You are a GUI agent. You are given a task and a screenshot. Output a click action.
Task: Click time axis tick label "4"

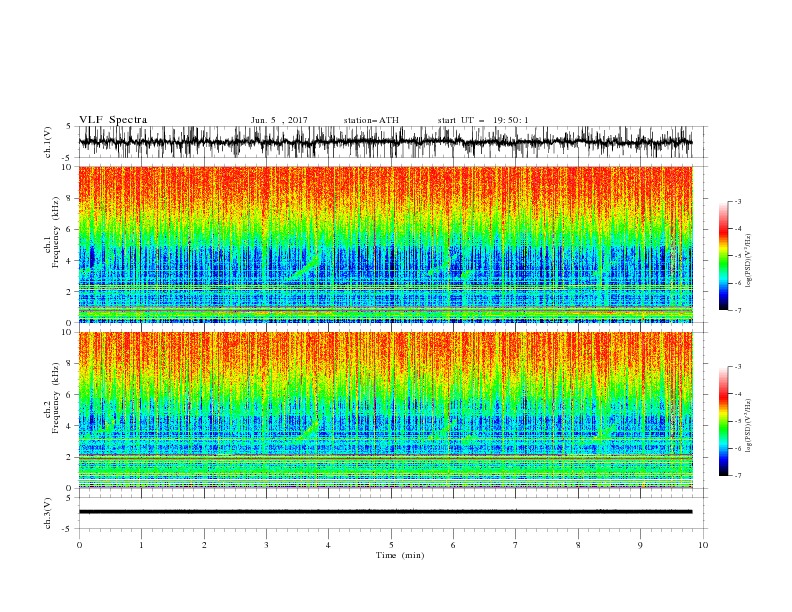click(x=328, y=545)
